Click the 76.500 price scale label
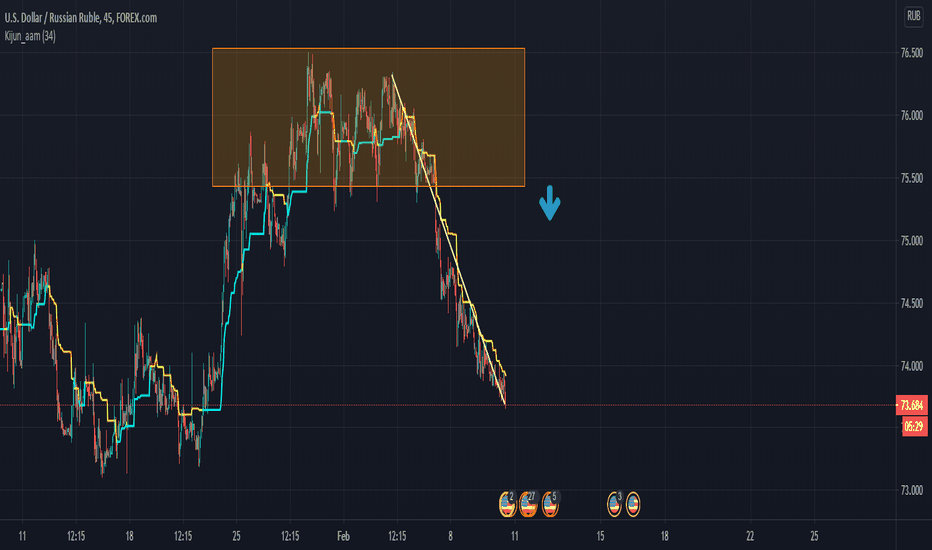Screen dimensions: 932x550 click(x=912, y=53)
